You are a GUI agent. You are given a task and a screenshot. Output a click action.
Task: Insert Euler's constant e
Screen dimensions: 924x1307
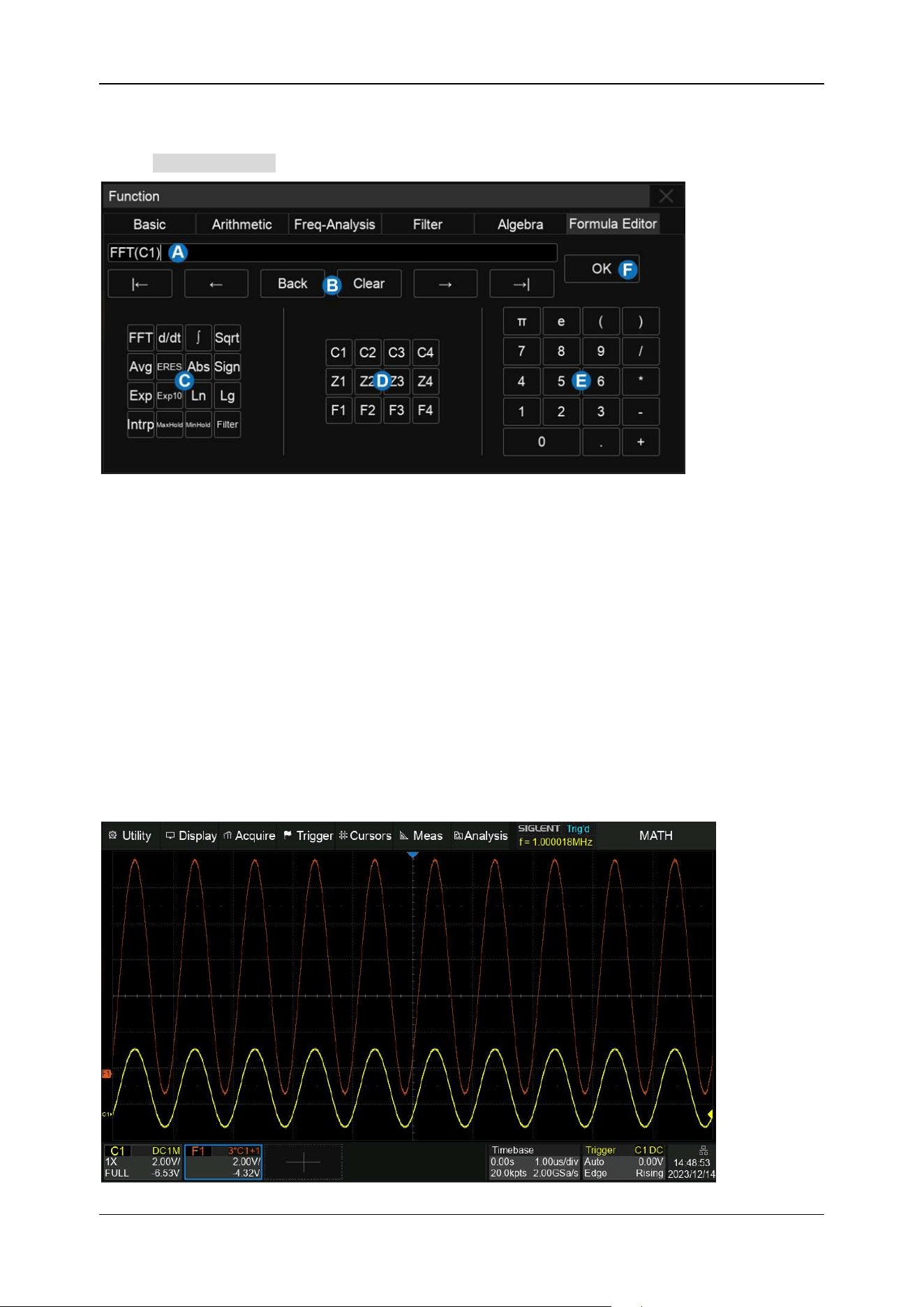561,322
